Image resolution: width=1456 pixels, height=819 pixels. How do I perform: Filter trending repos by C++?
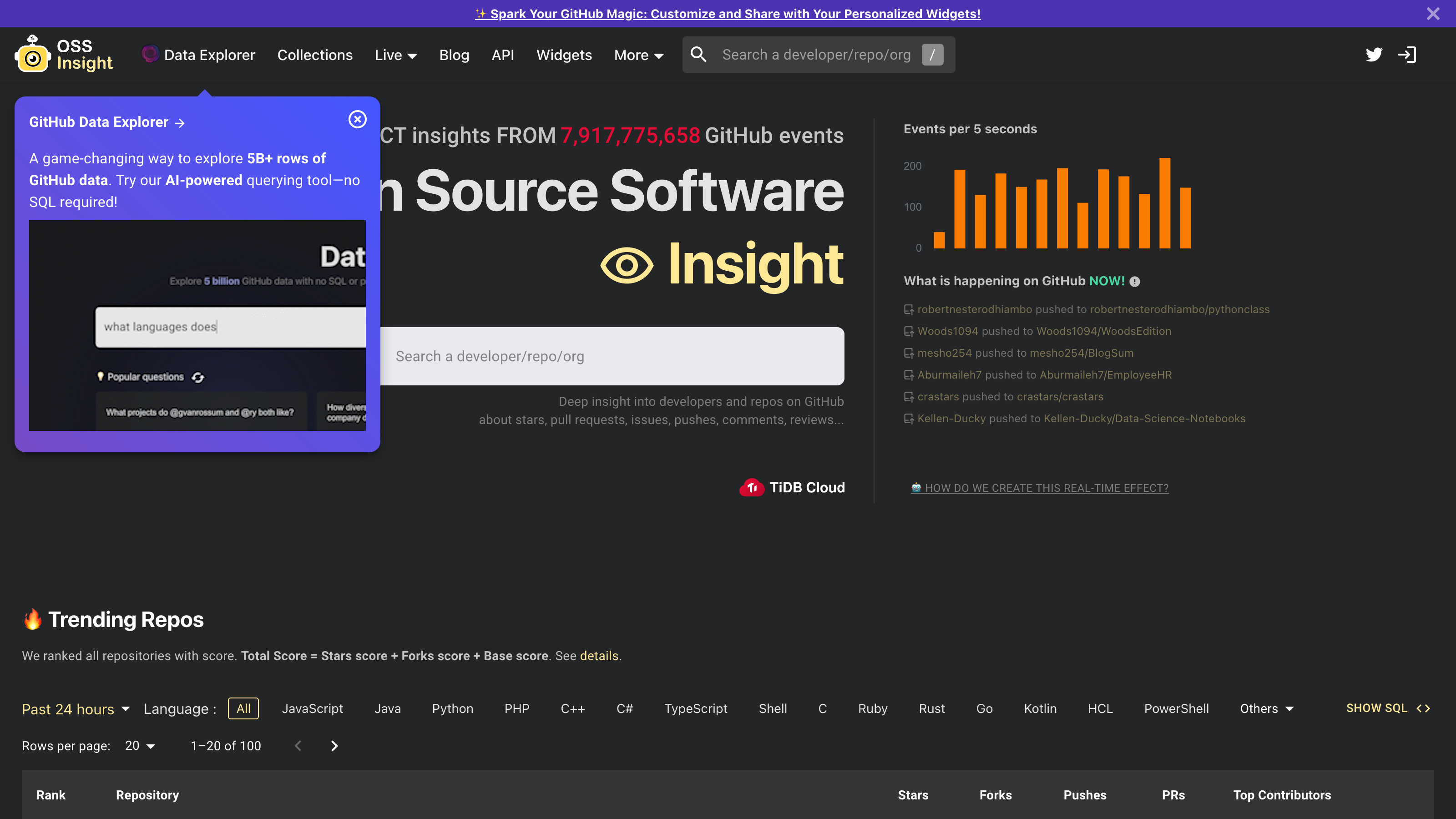pos(572,709)
